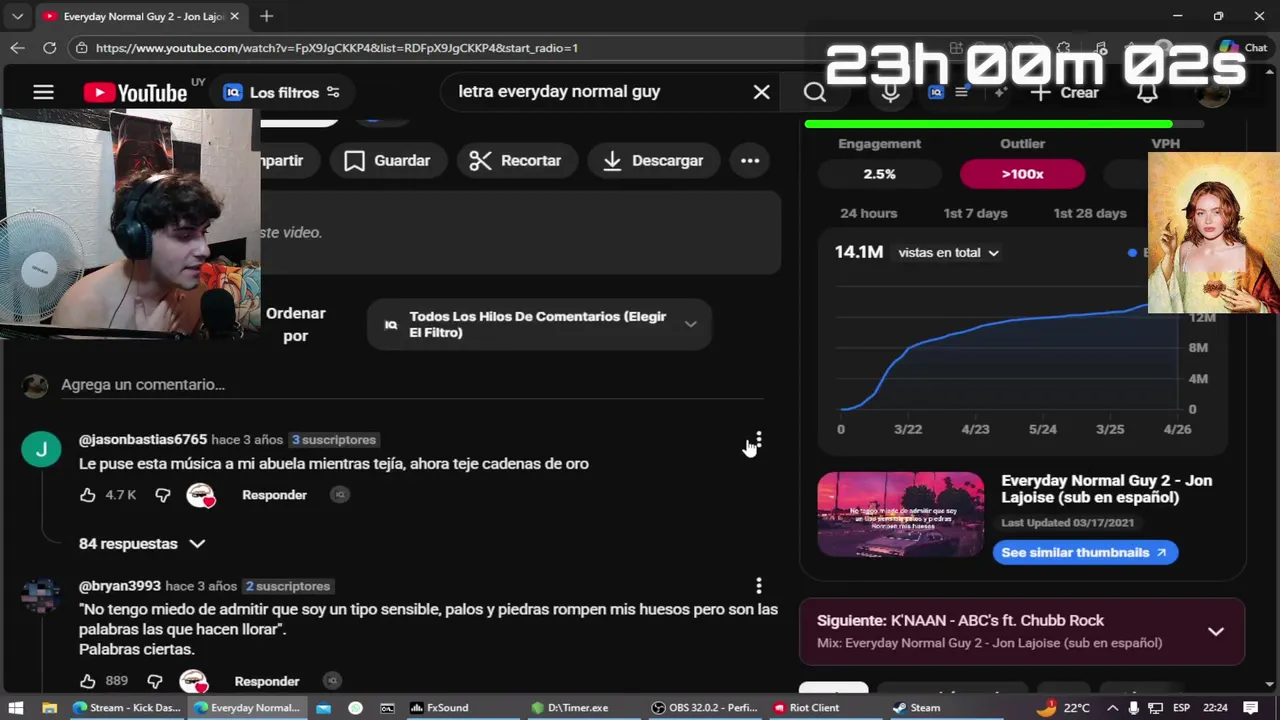The image size is (1280, 720).
Task: Open more actions three-dot menu beside Descargar
Action: (x=750, y=160)
